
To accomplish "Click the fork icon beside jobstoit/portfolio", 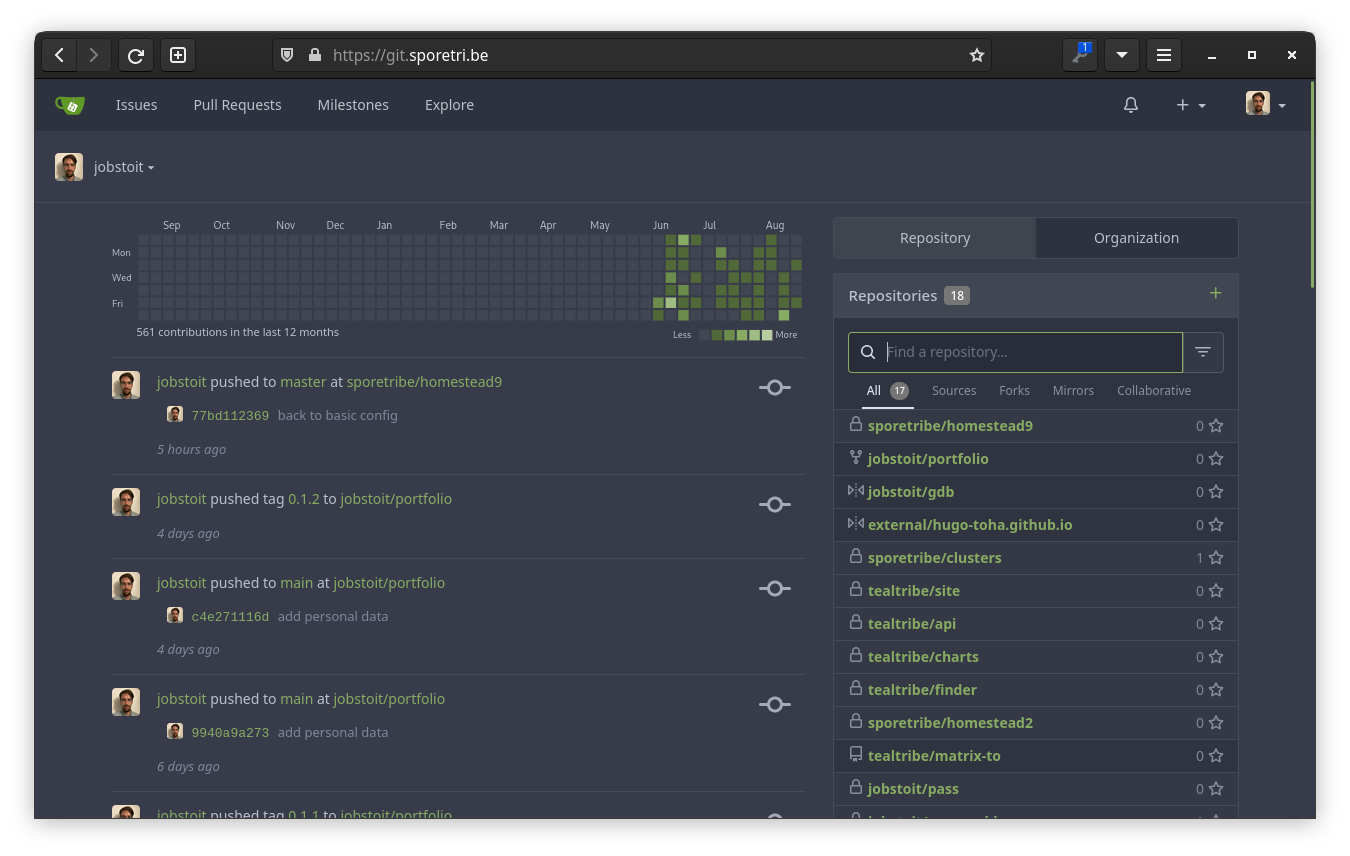I will 856,458.
